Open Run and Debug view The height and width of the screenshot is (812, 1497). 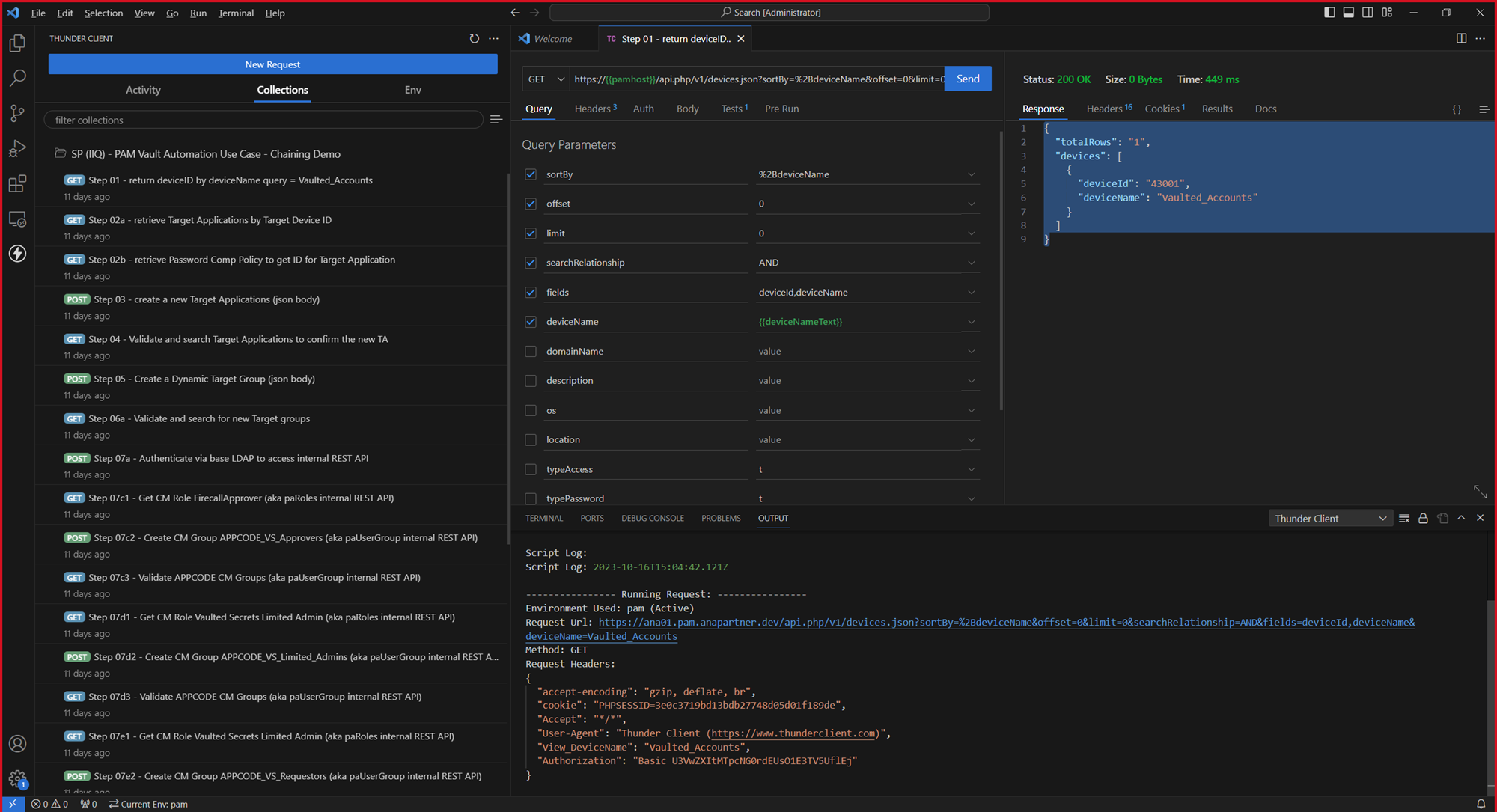coord(18,149)
